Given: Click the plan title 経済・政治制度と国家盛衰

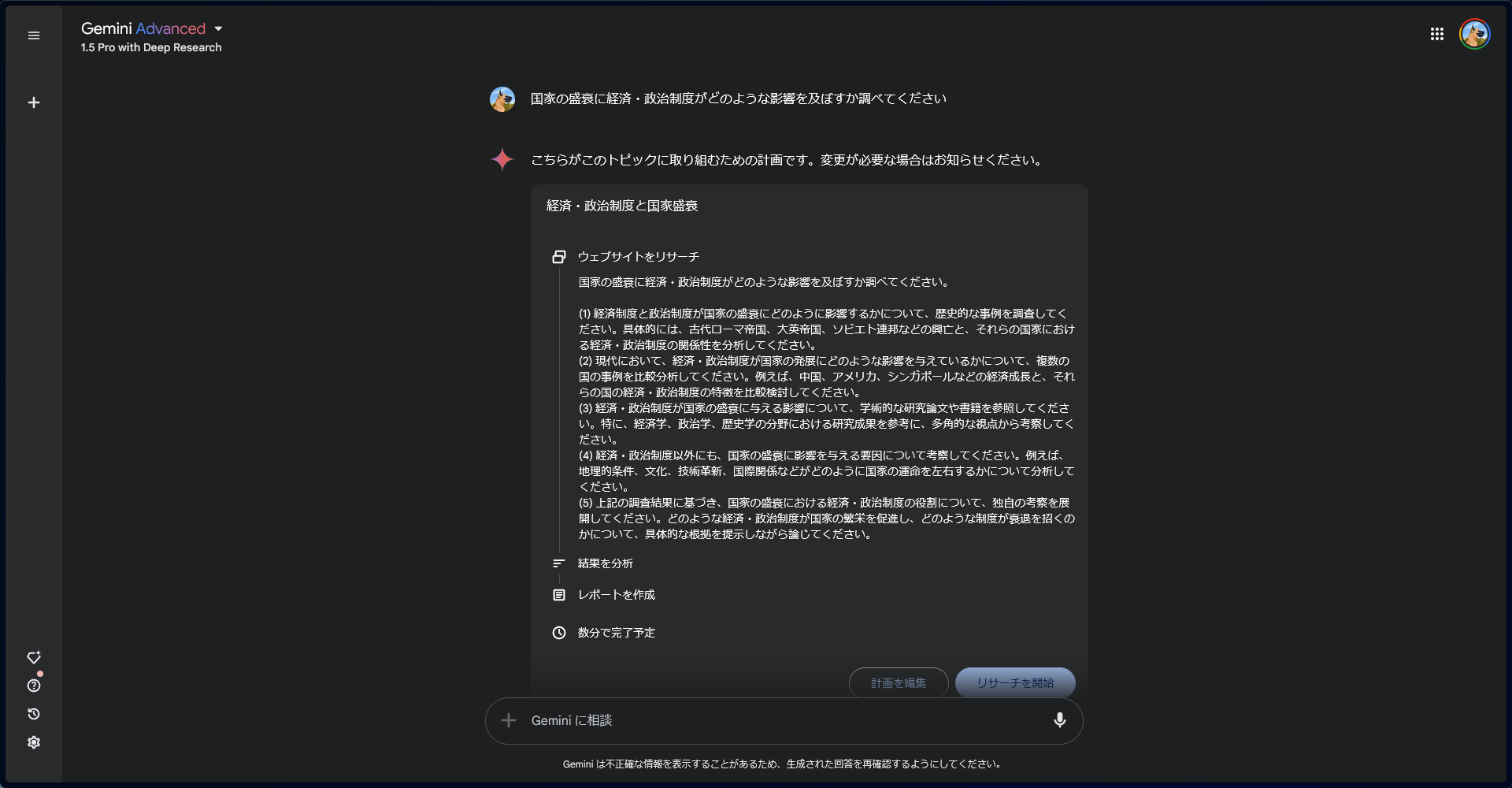Looking at the screenshot, I should 622,206.
